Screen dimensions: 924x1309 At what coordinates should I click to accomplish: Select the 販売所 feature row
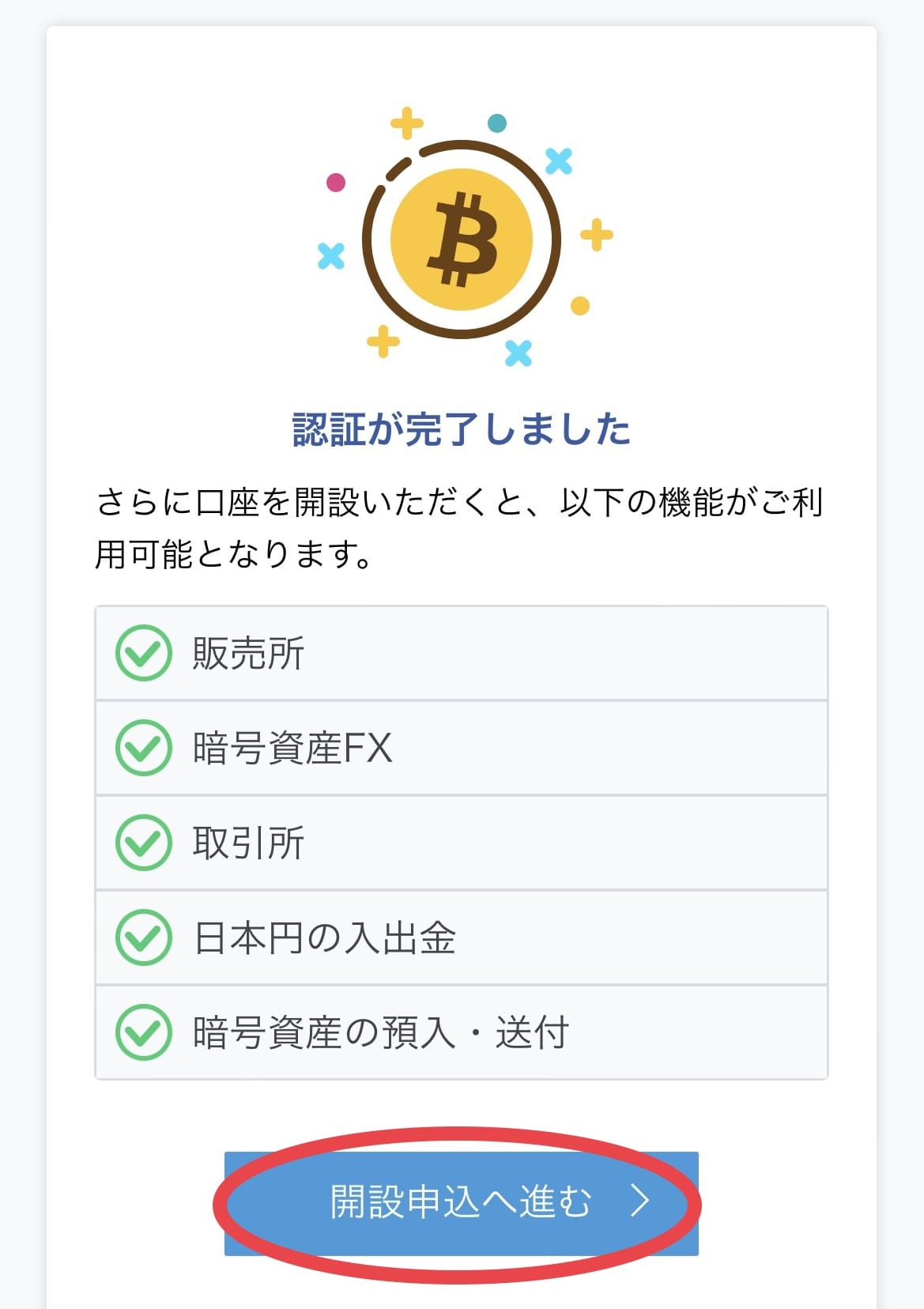pyautogui.click(x=462, y=653)
